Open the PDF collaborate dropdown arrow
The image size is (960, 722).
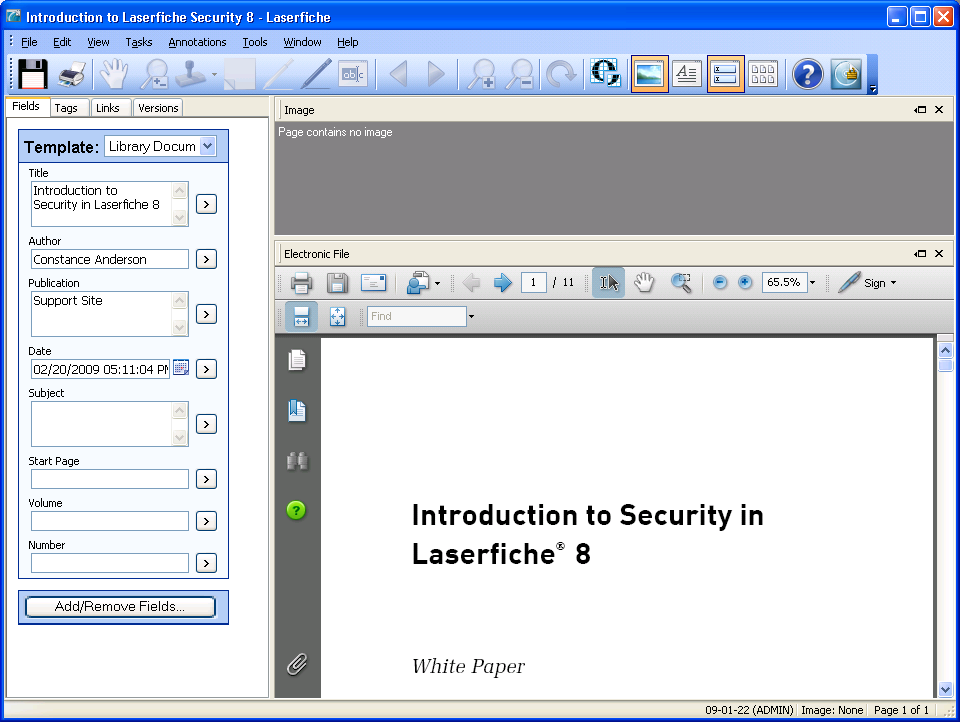pyautogui.click(x=437, y=284)
